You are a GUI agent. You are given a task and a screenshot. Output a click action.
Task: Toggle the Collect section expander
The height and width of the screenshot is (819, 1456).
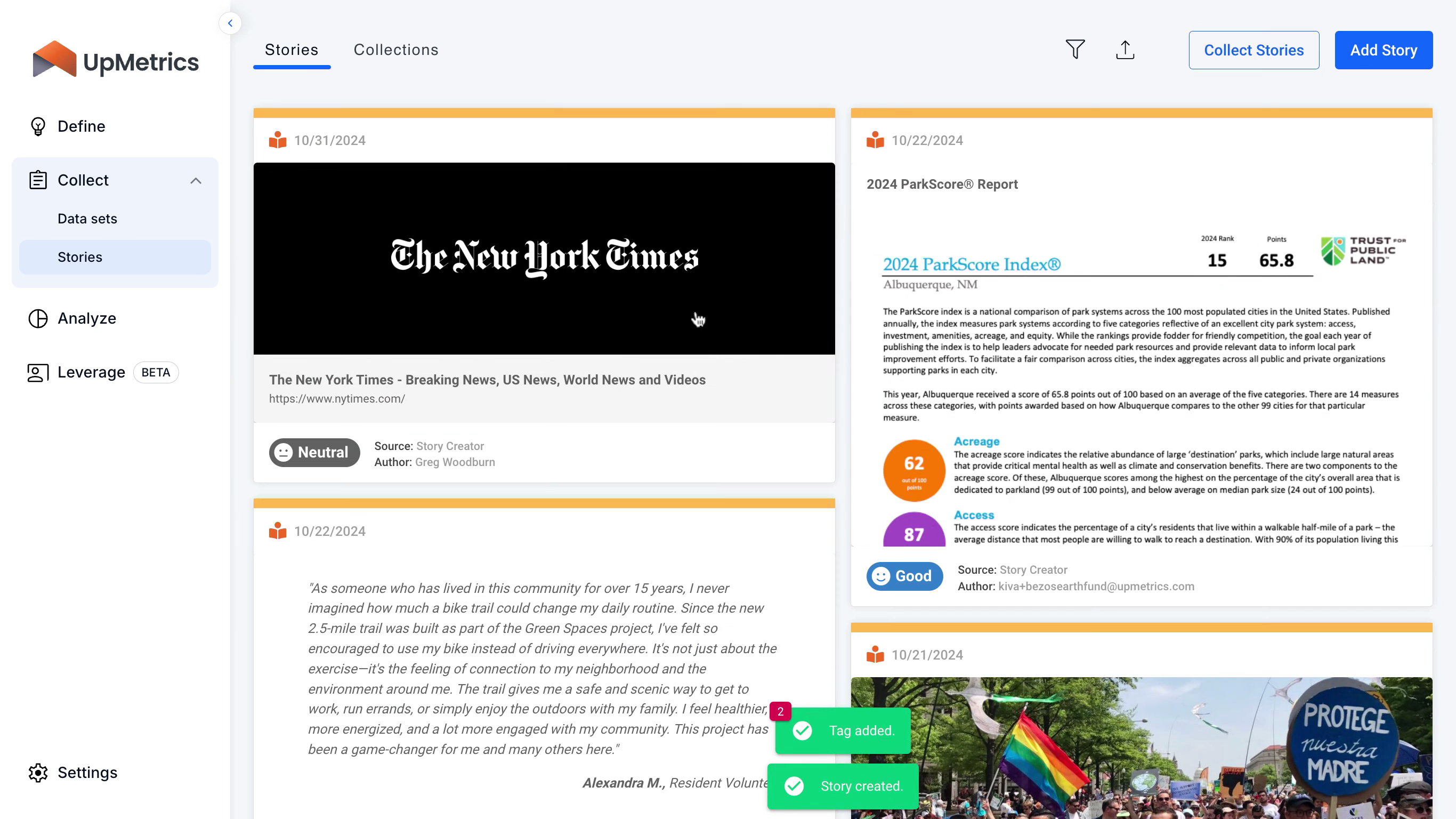click(x=196, y=180)
